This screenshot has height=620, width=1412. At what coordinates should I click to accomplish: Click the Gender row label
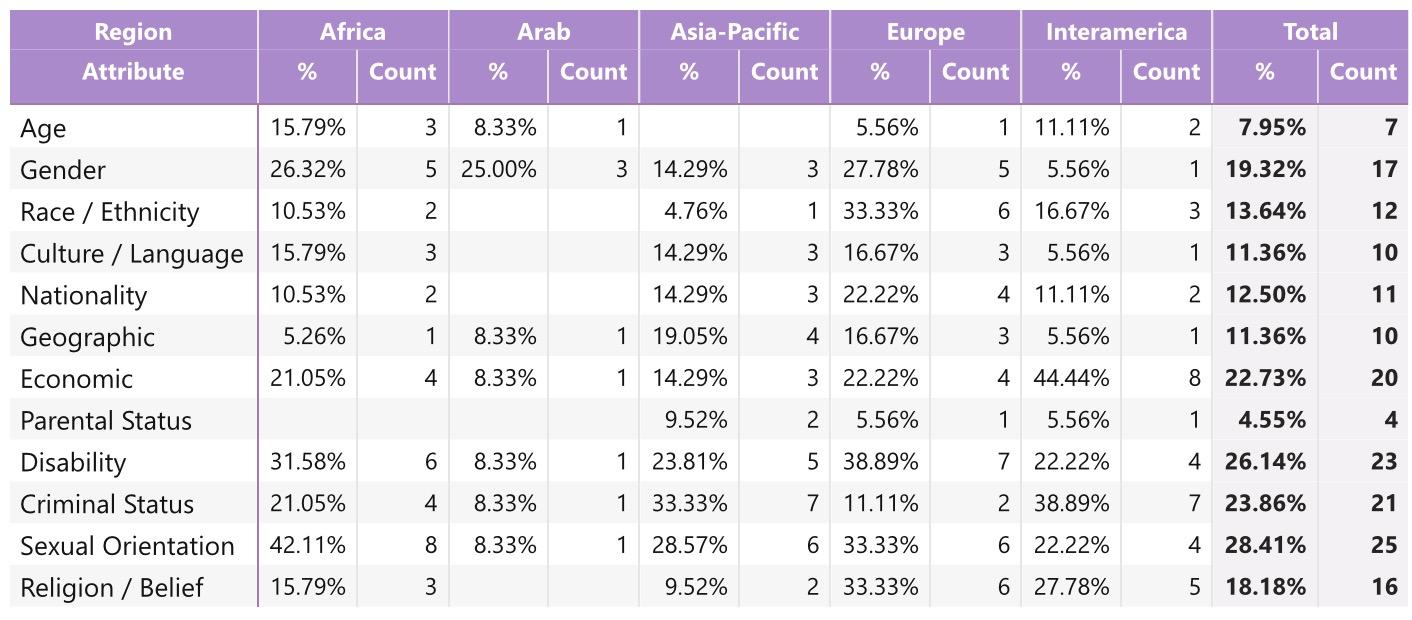62,170
